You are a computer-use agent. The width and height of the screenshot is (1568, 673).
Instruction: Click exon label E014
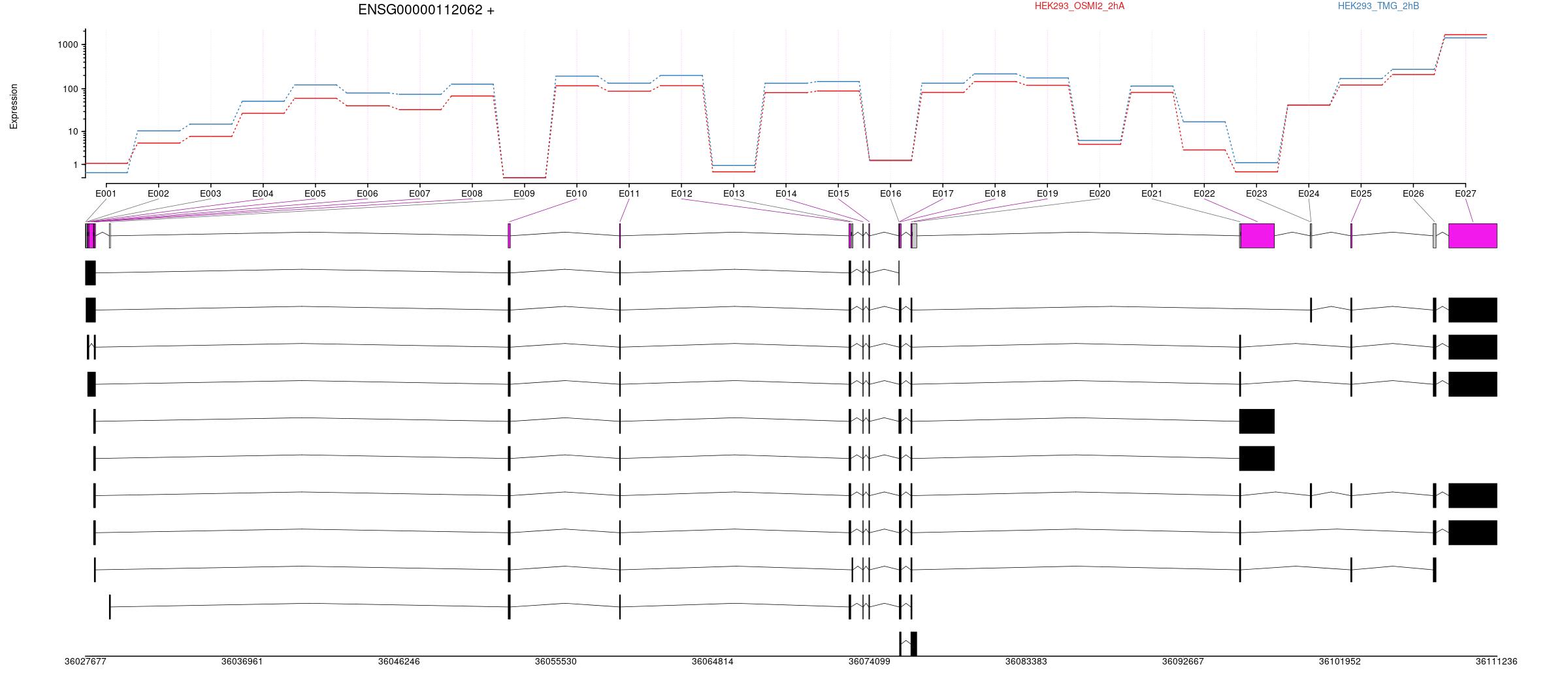(786, 193)
